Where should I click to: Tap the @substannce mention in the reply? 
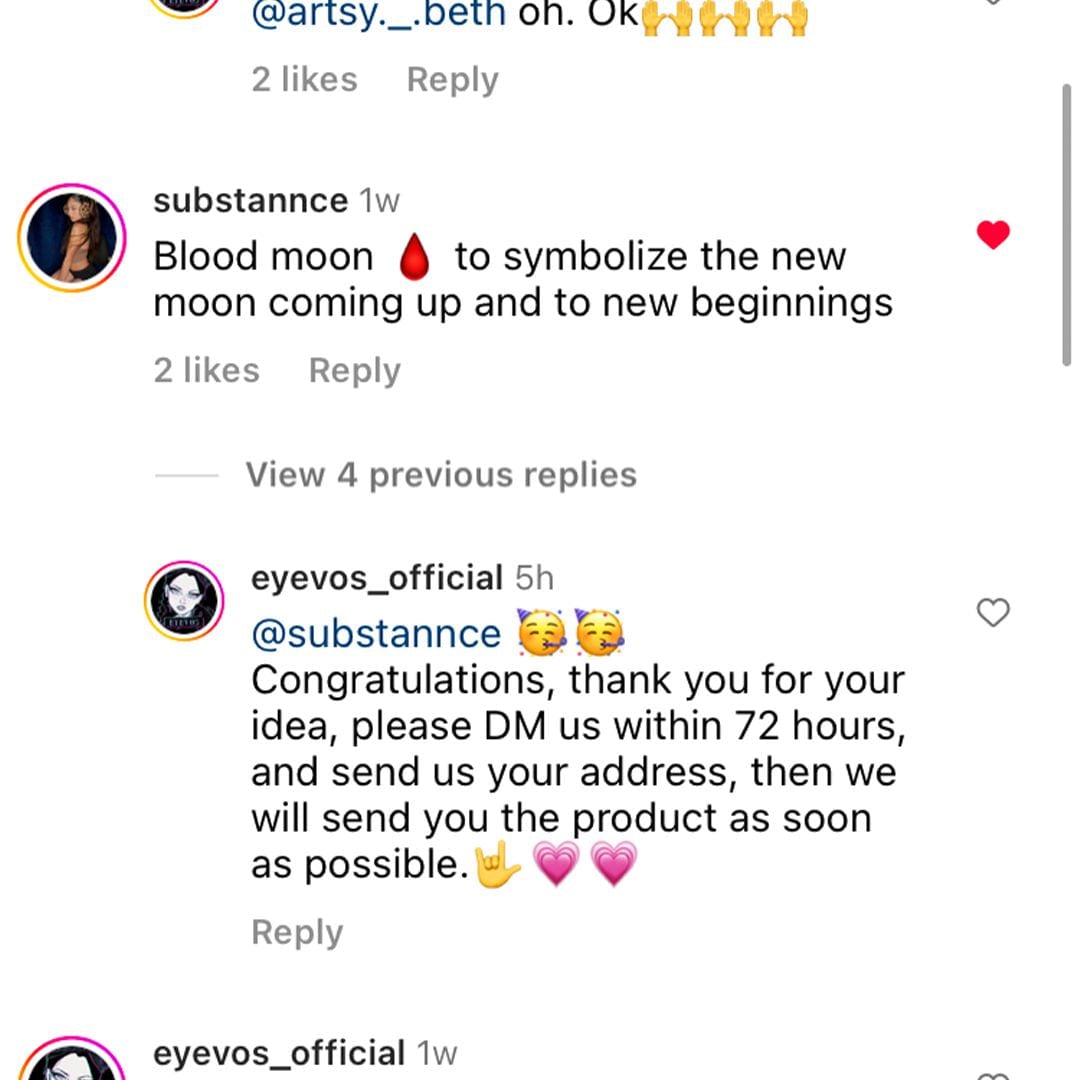click(376, 634)
